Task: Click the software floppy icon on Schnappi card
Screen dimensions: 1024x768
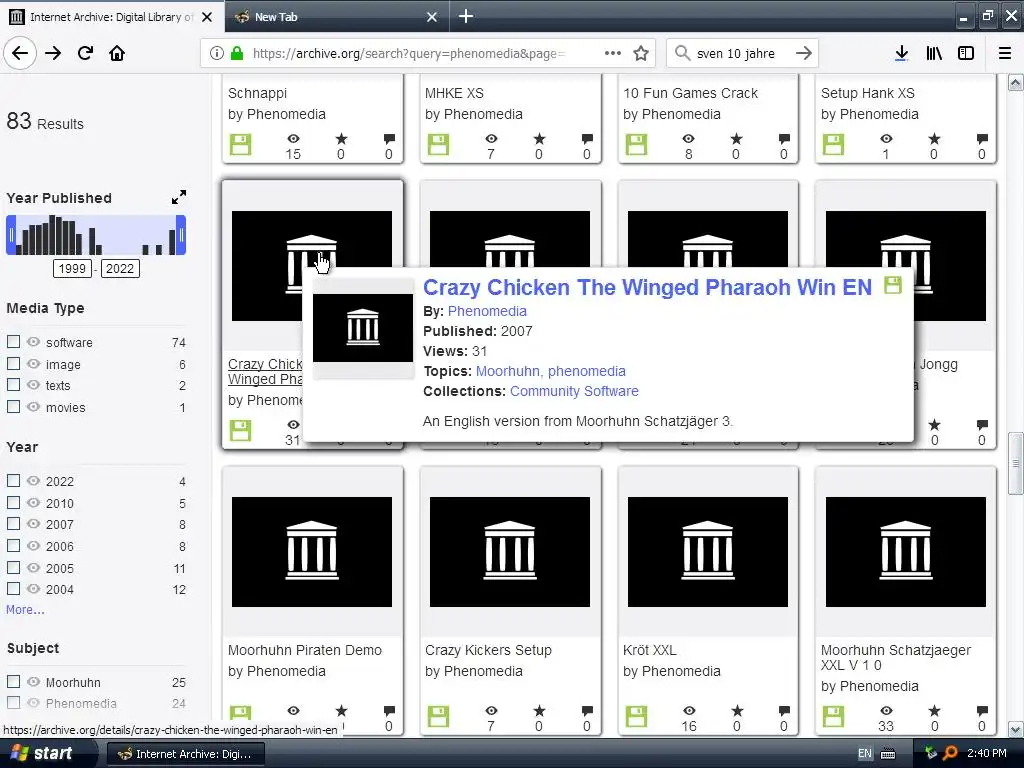Action: [240, 144]
